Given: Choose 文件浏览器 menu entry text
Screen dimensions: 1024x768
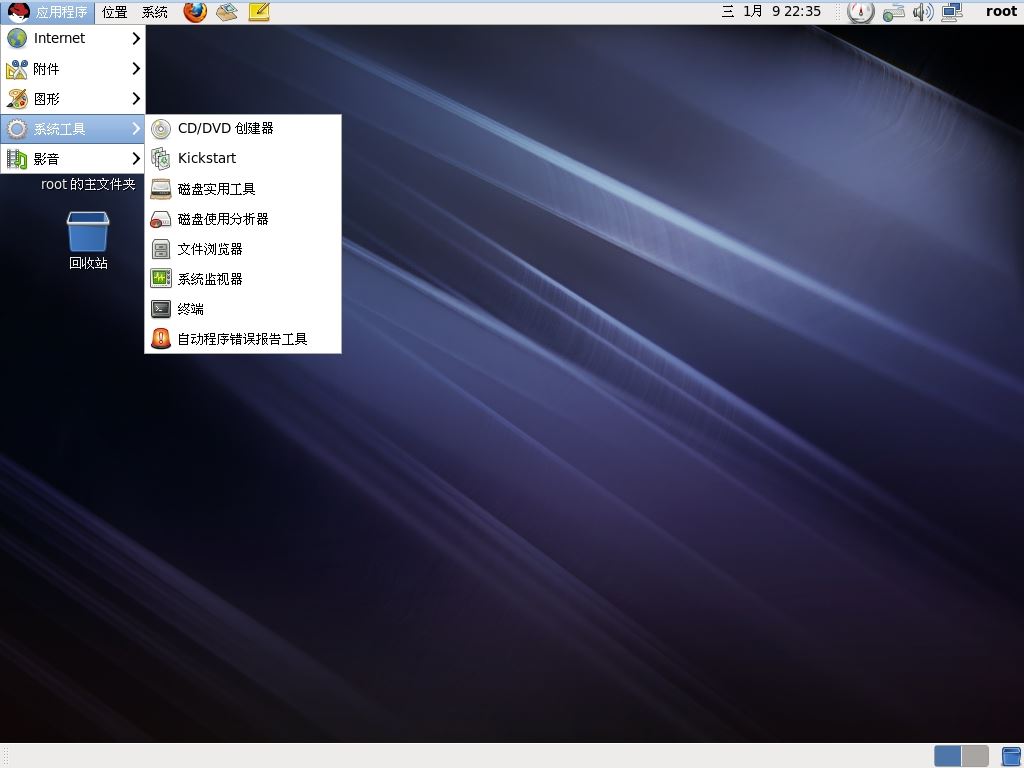Looking at the screenshot, I should coord(210,249).
